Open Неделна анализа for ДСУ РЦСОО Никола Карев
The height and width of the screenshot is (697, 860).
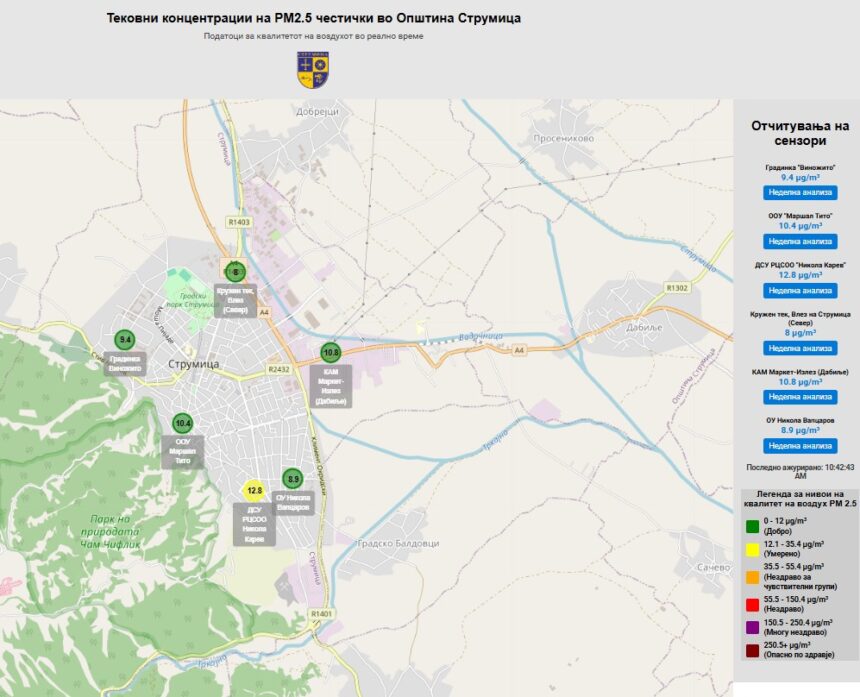tap(800, 290)
